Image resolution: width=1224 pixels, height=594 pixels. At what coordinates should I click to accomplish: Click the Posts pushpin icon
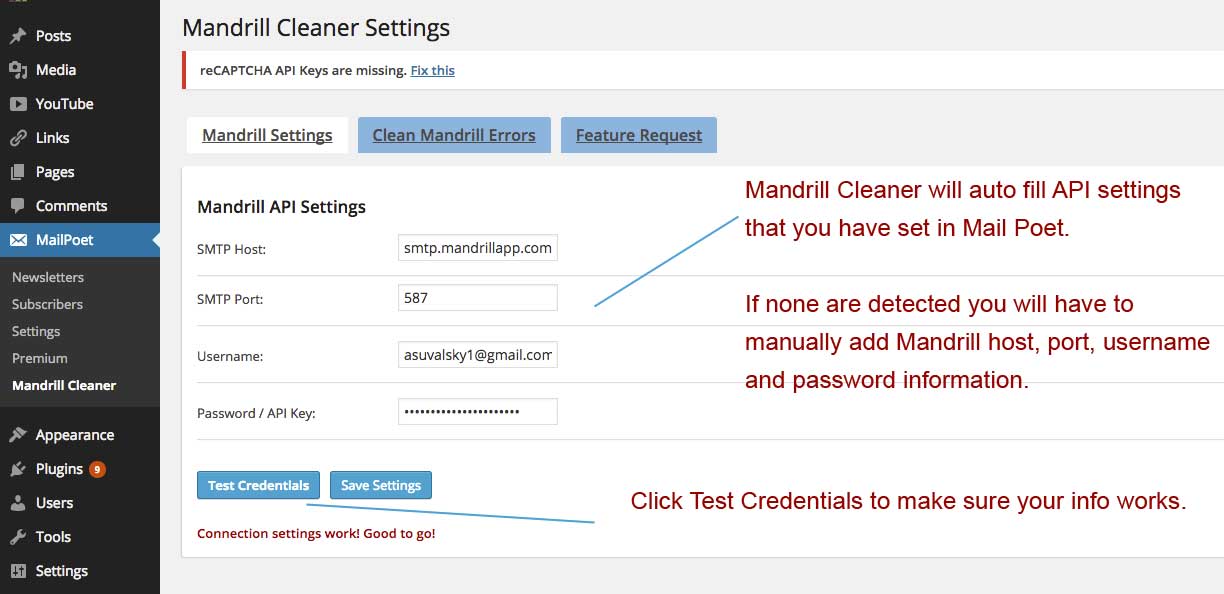coord(18,36)
